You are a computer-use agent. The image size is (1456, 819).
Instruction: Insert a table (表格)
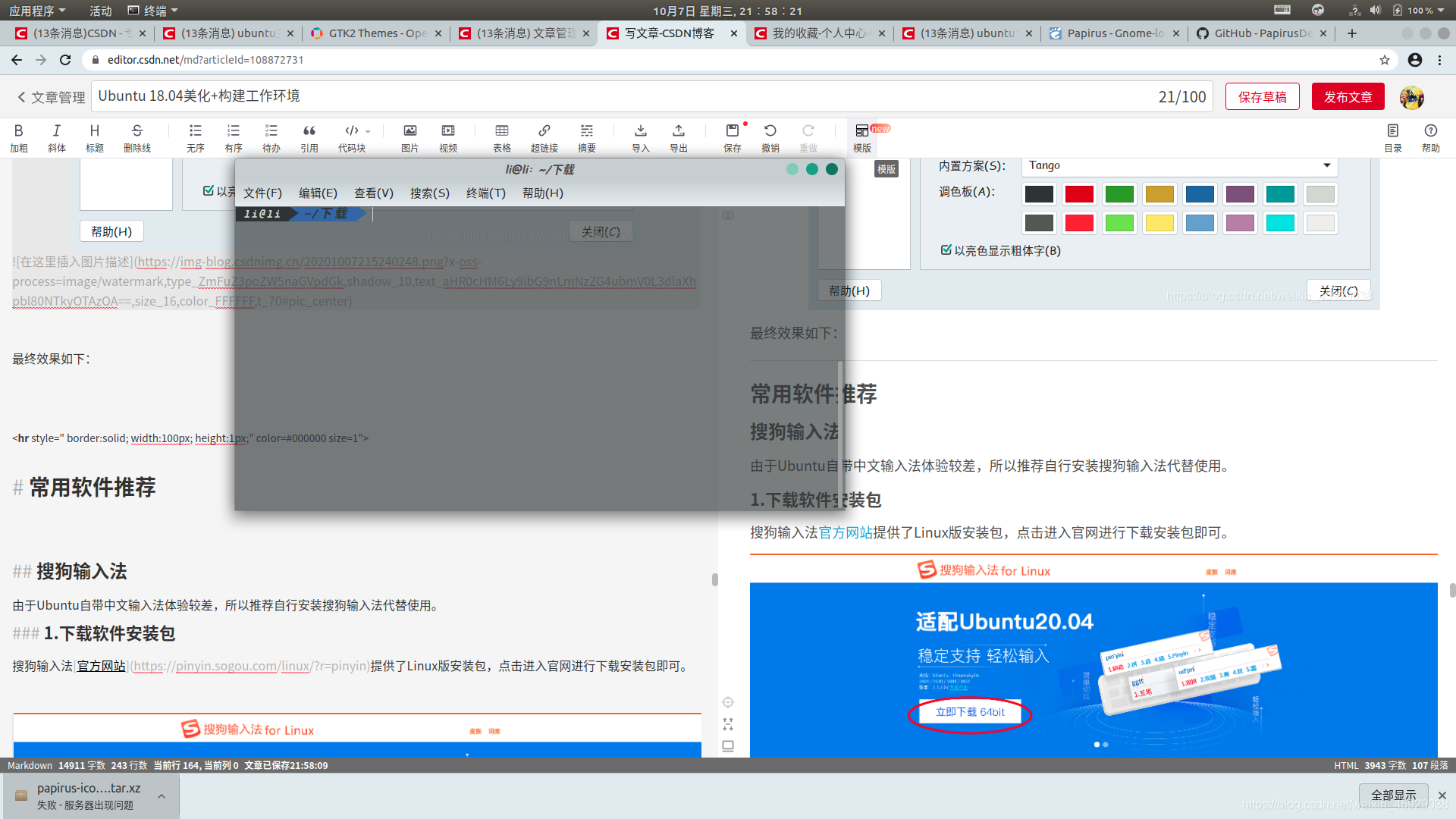[502, 138]
